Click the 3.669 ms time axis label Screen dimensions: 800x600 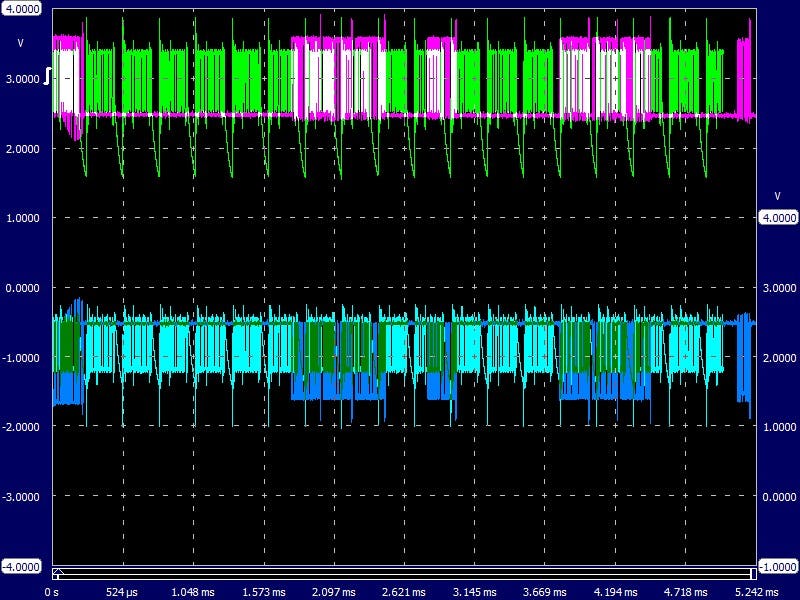pos(544,591)
